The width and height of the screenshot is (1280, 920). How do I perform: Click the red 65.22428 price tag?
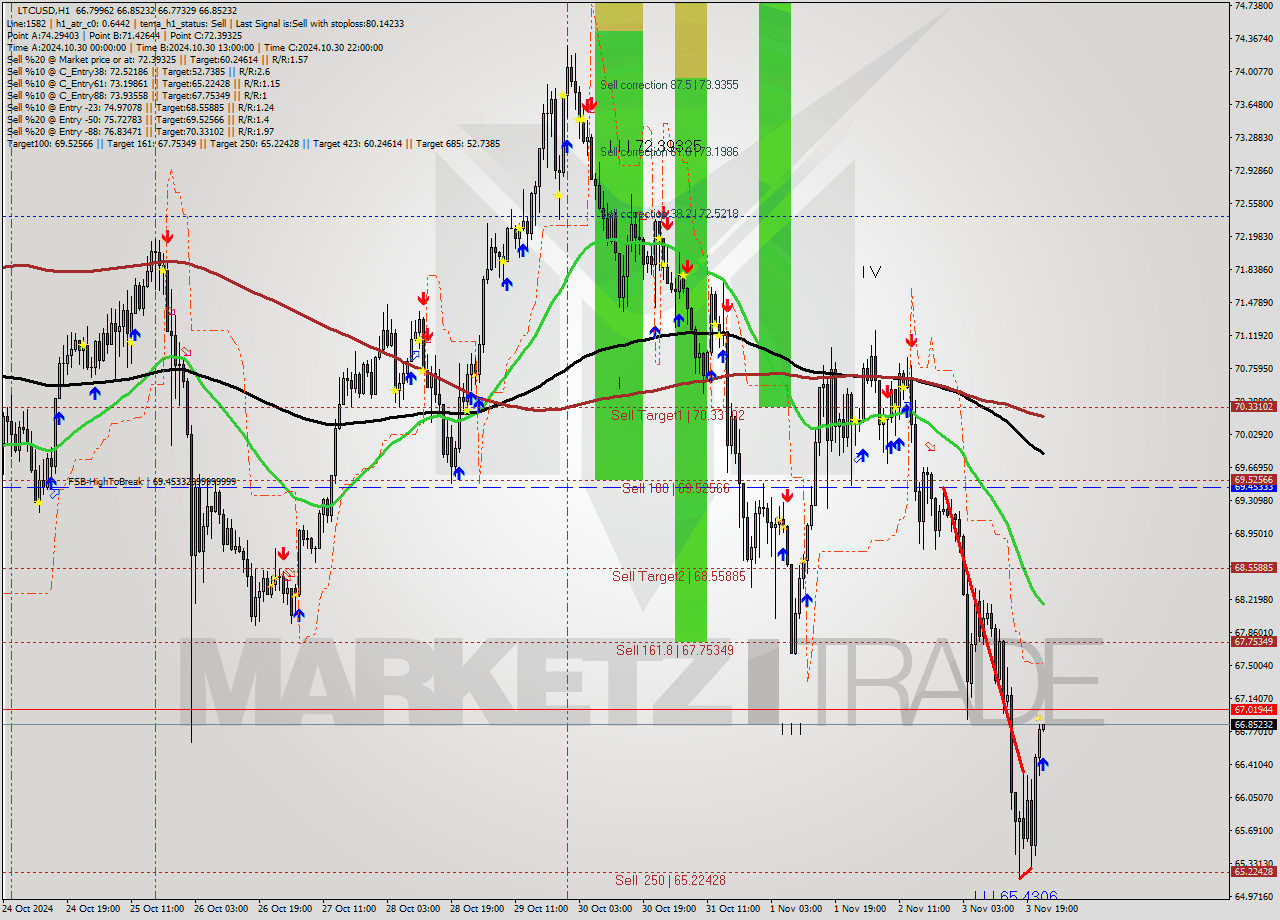click(x=1253, y=871)
